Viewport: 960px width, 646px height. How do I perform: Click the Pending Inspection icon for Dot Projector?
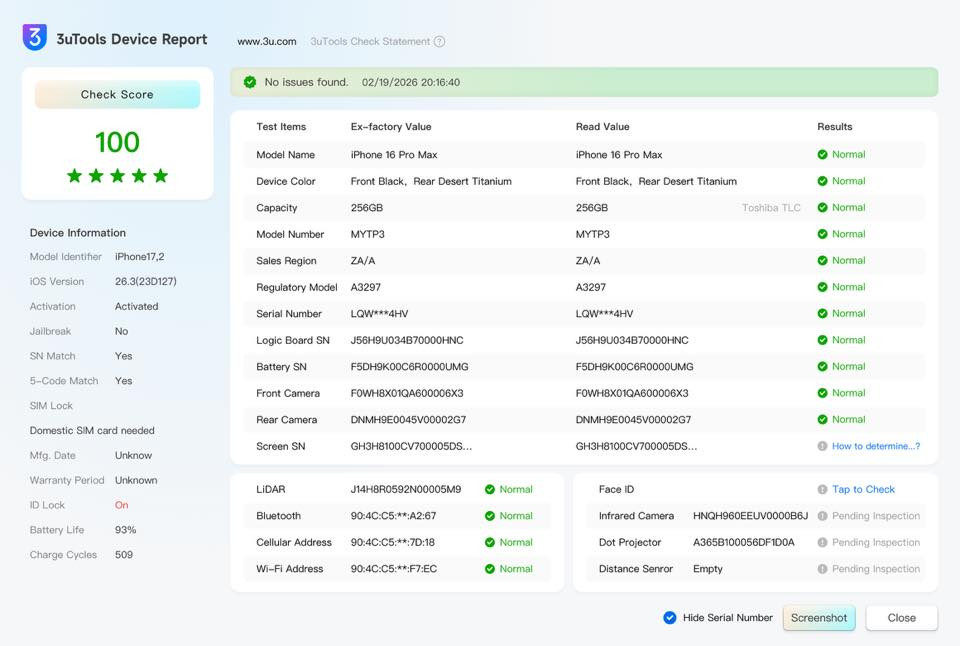(x=822, y=543)
